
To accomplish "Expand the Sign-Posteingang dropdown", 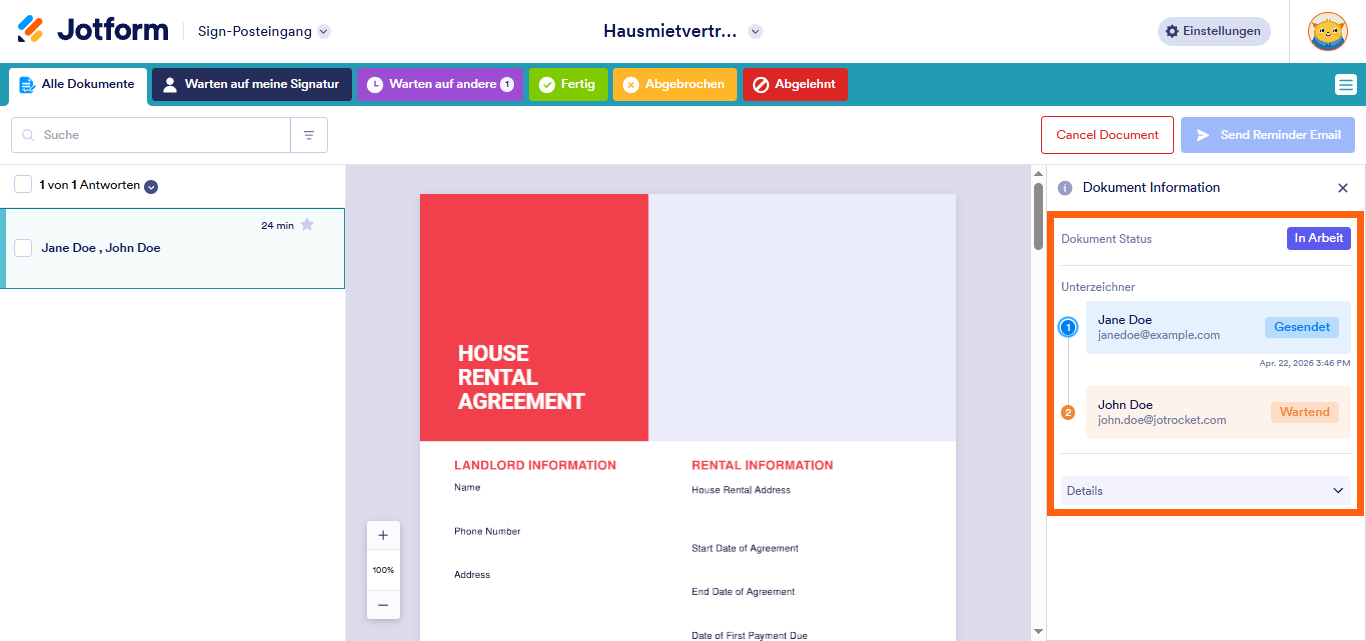I will [323, 32].
